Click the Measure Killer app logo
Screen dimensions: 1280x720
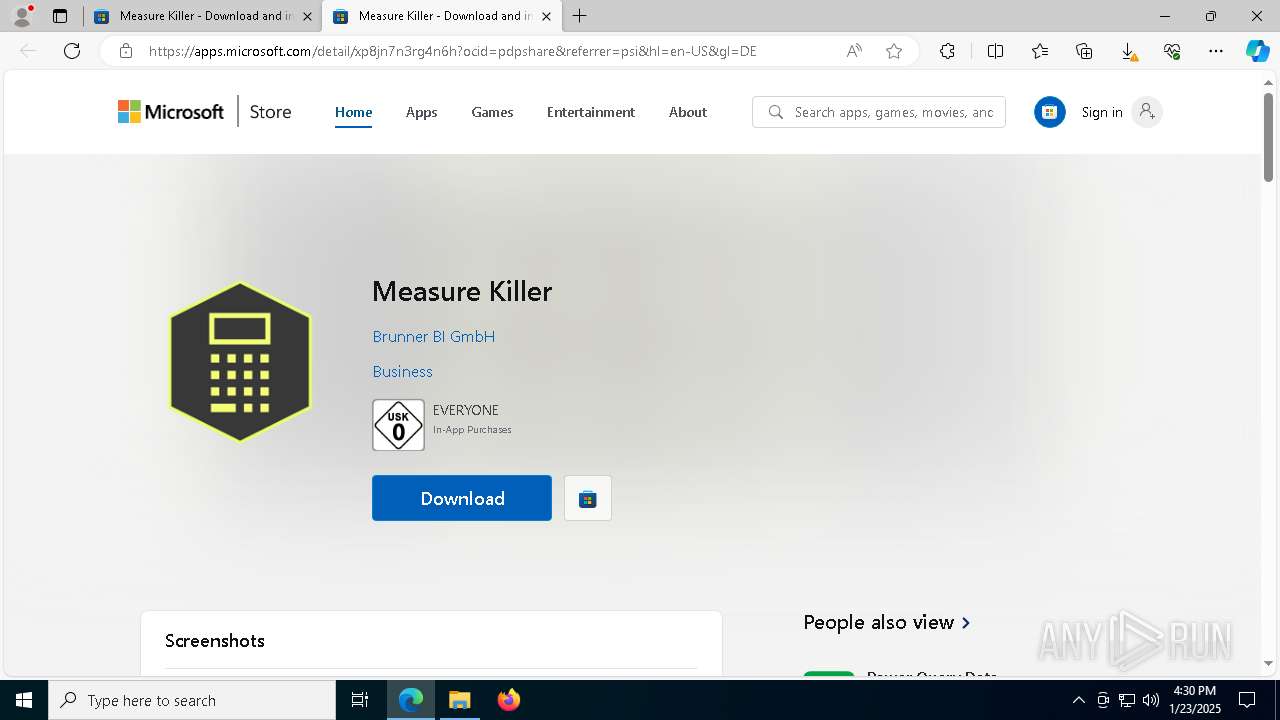[240, 362]
